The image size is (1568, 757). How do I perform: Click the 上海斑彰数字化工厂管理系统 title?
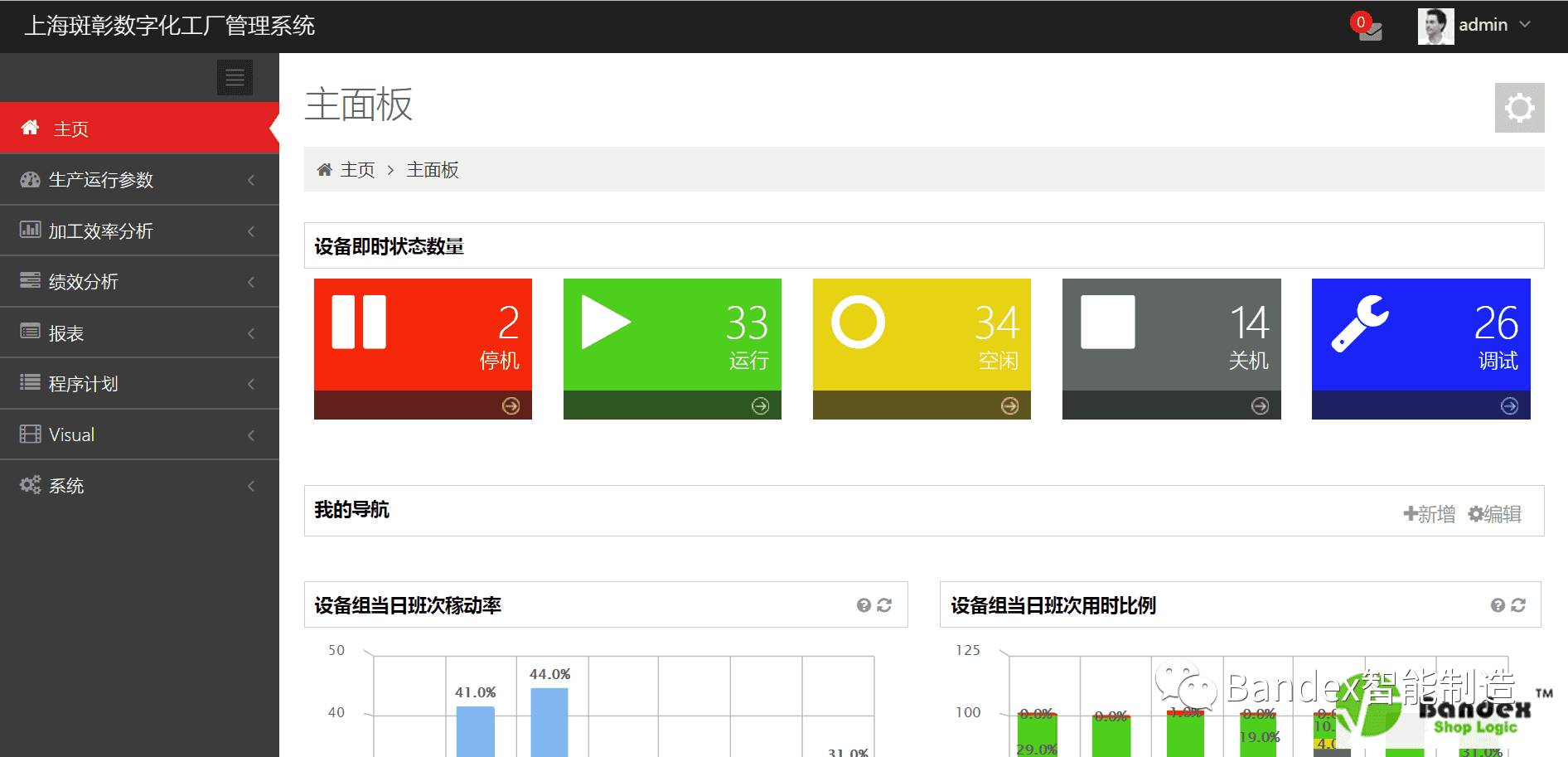(170, 26)
